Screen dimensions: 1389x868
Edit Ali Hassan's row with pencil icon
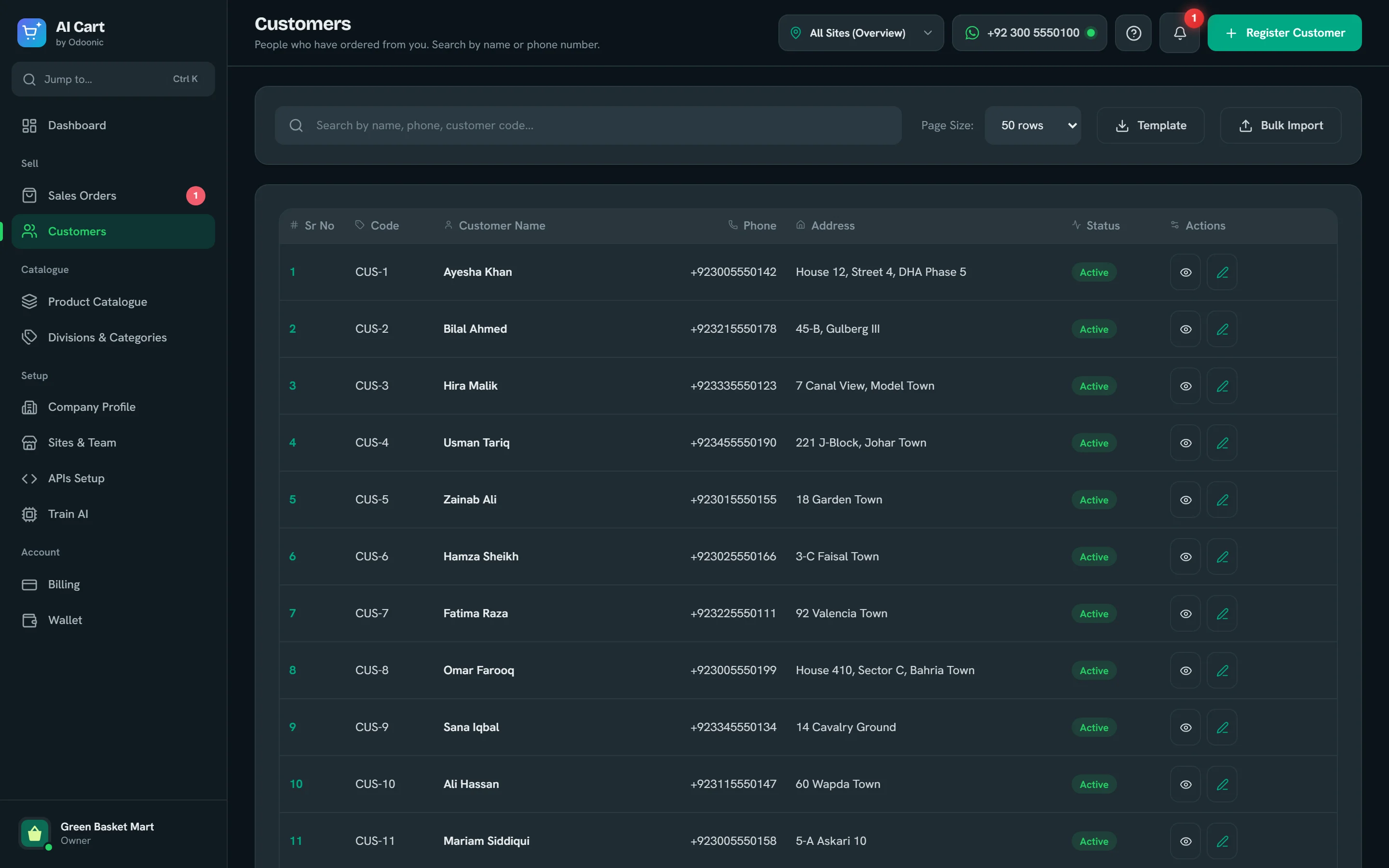(x=1222, y=784)
